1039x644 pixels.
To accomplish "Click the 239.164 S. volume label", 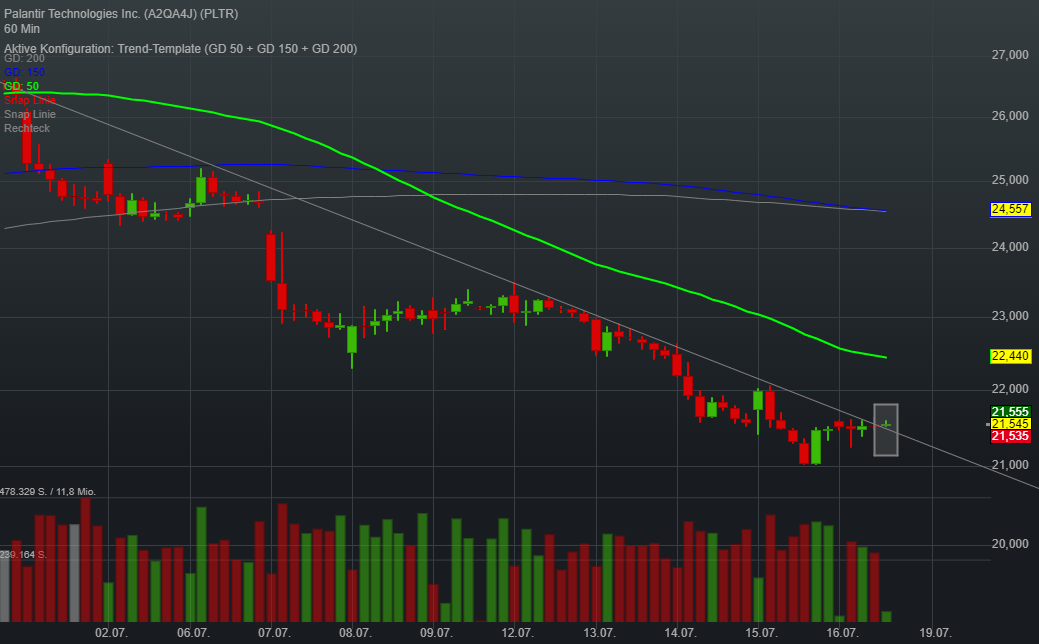I will coord(24,555).
